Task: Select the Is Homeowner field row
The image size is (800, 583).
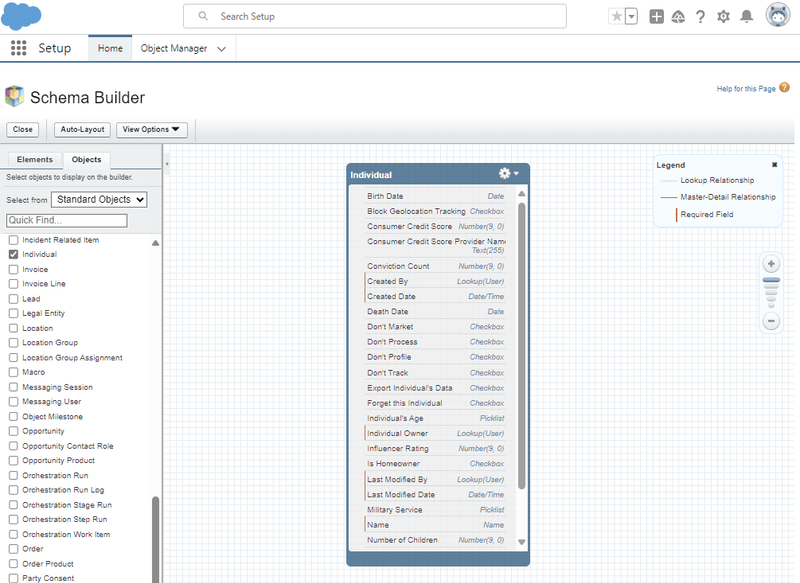Action: [x=435, y=464]
